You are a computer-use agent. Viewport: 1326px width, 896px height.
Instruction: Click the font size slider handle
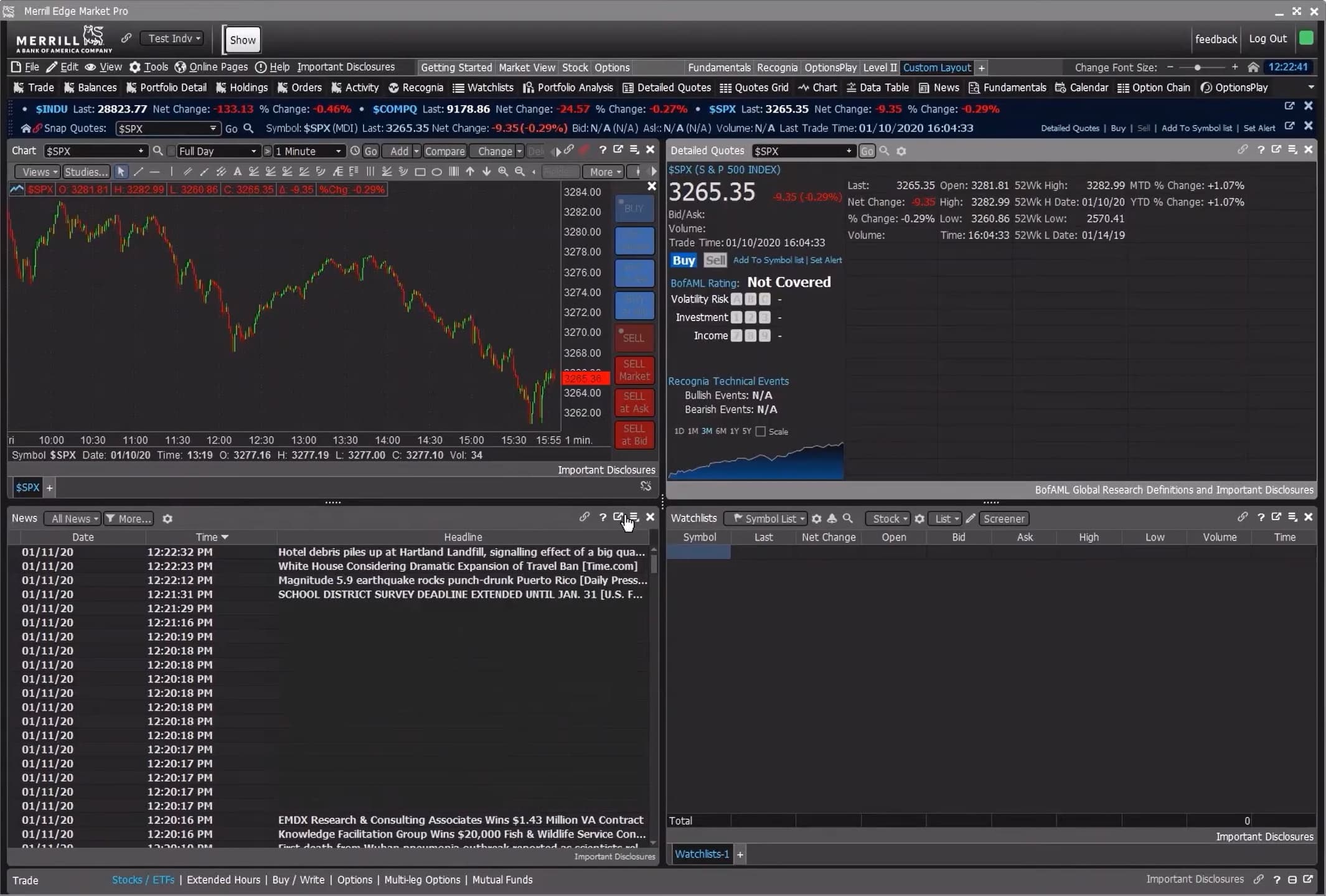[x=1198, y=67]
